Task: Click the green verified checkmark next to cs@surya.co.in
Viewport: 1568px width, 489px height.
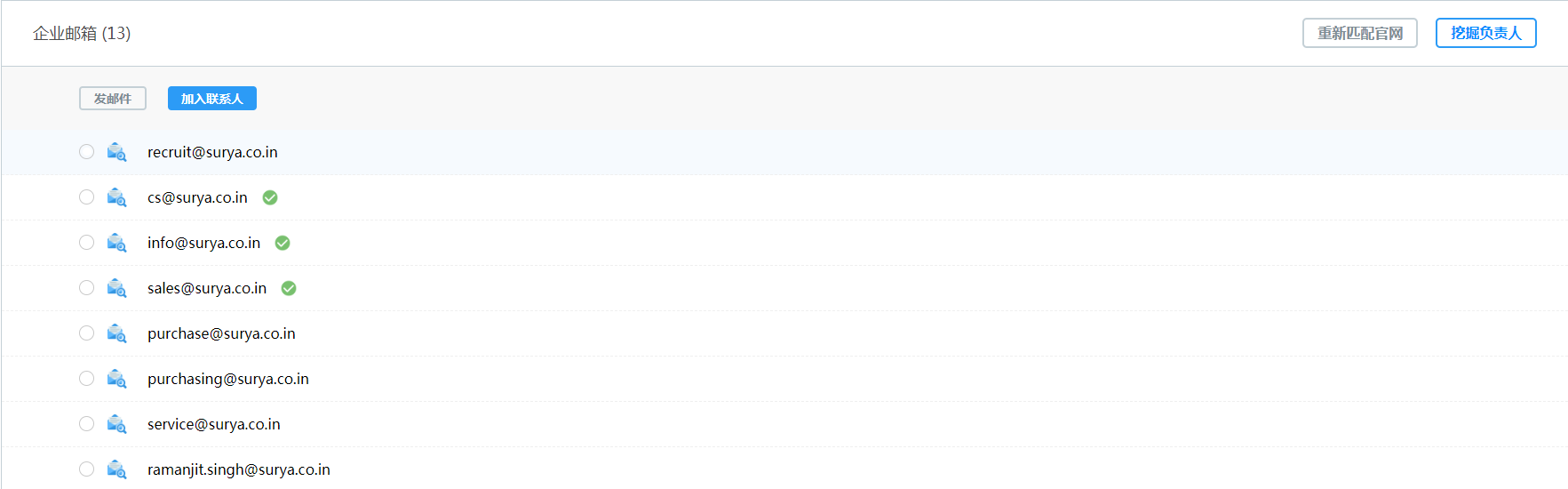Action: (x=270, y=197)
